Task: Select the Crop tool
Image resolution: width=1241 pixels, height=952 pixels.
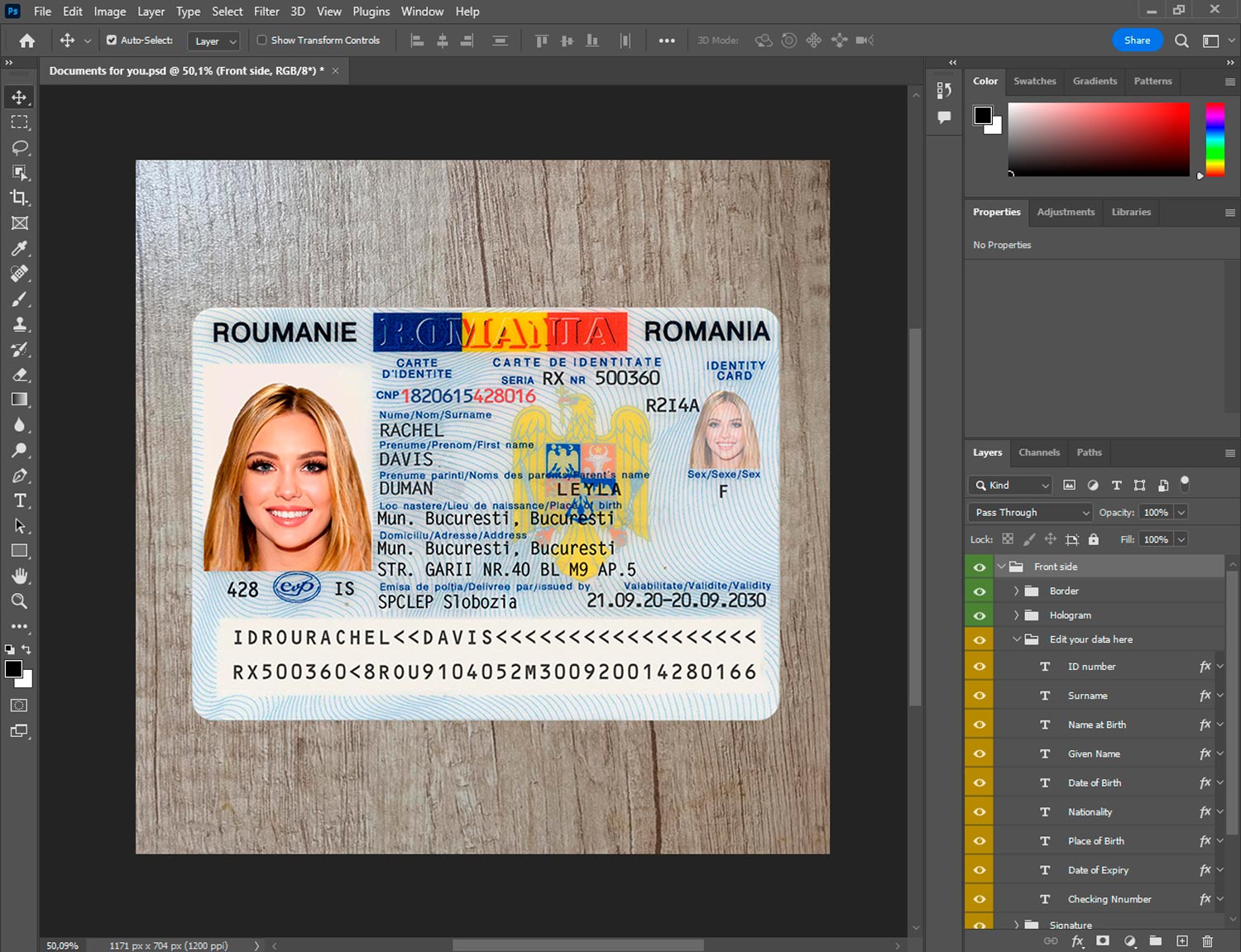Action: 19,198
